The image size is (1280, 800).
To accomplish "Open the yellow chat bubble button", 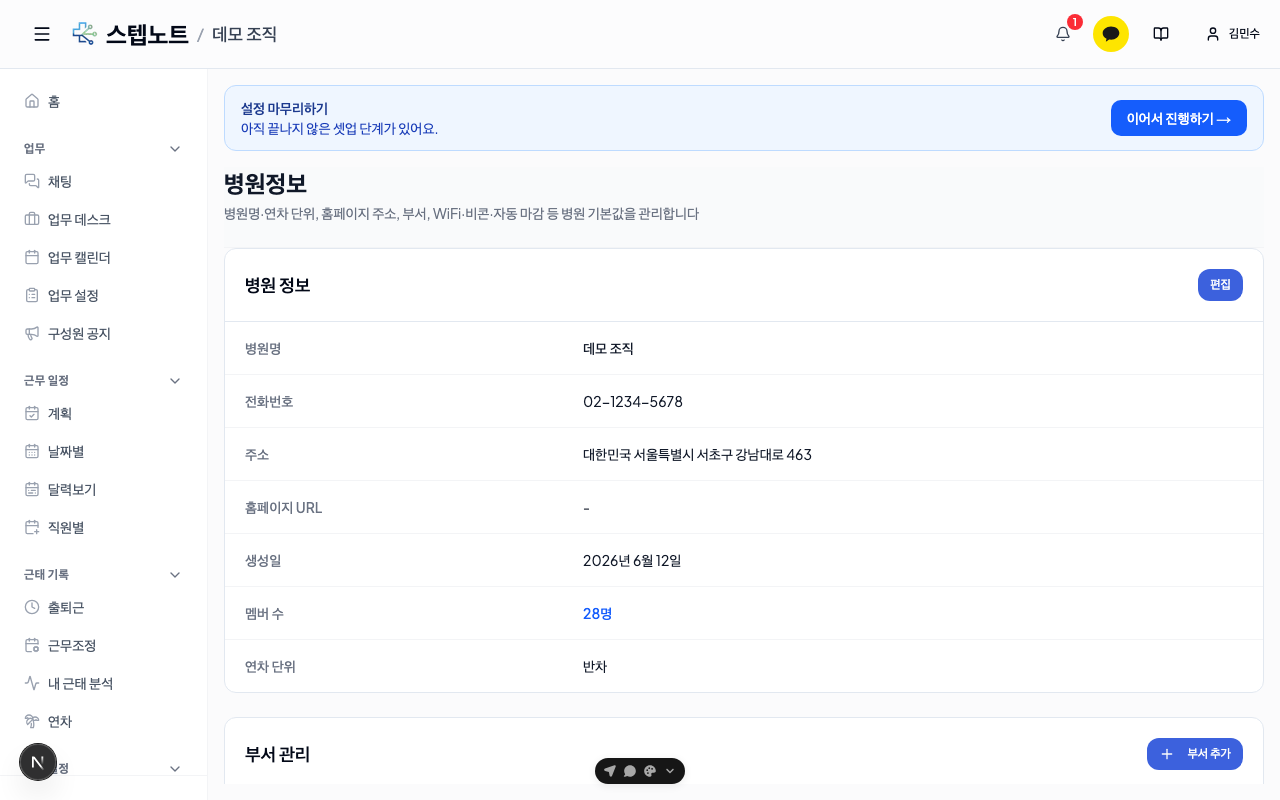I will click(x=1111, y=34).
